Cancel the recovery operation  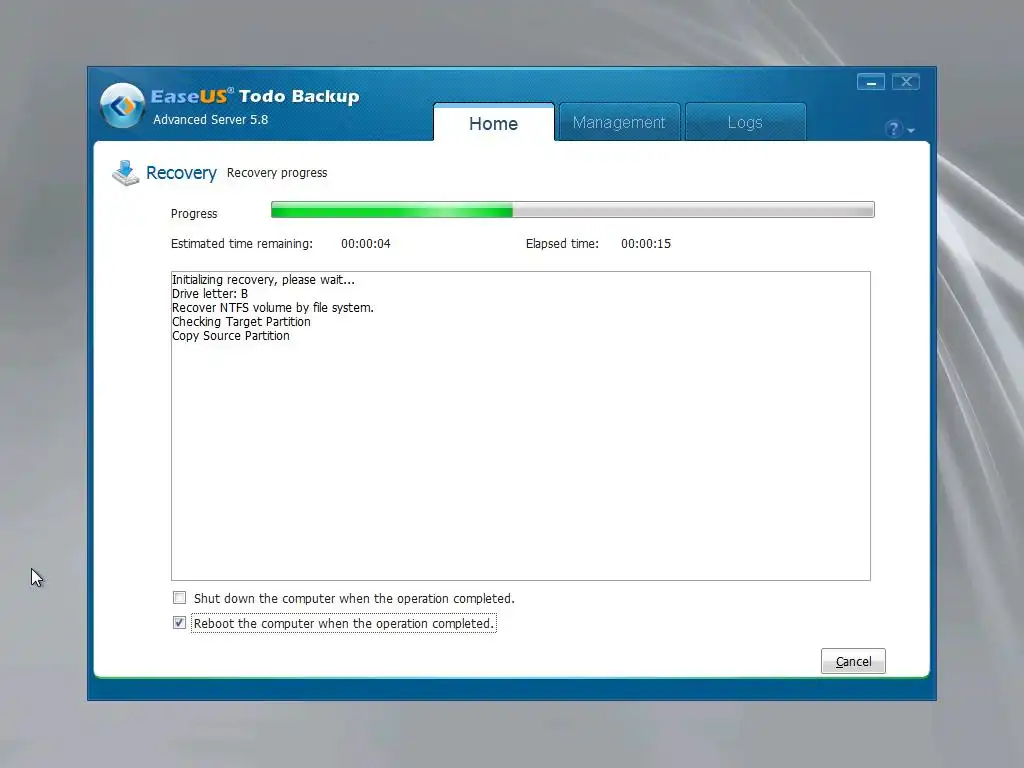point(853,661)
